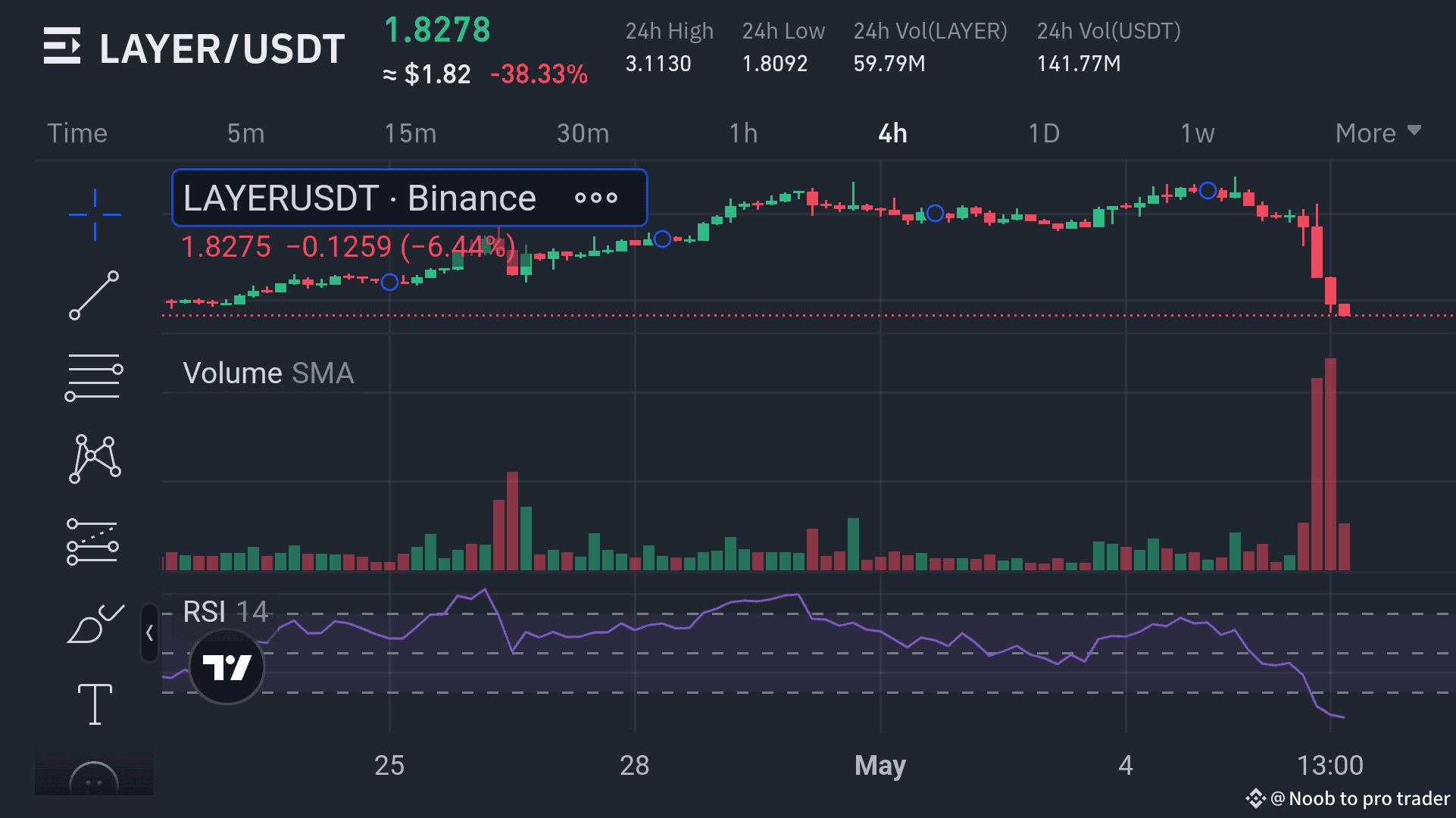Open the trading pair list menu icon
Screen dimensions: 1456x818
62,46
